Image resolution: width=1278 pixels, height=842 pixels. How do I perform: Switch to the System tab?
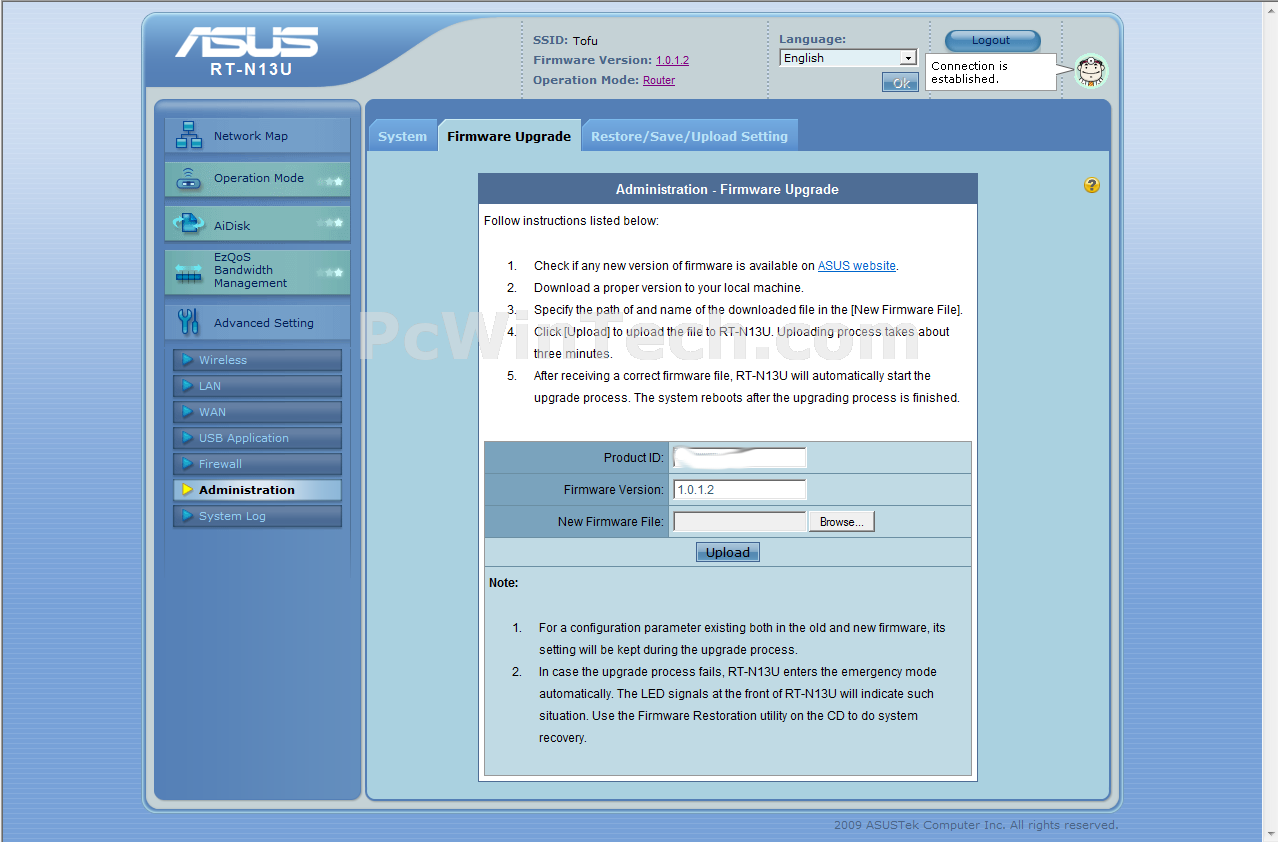pos(402,136)
